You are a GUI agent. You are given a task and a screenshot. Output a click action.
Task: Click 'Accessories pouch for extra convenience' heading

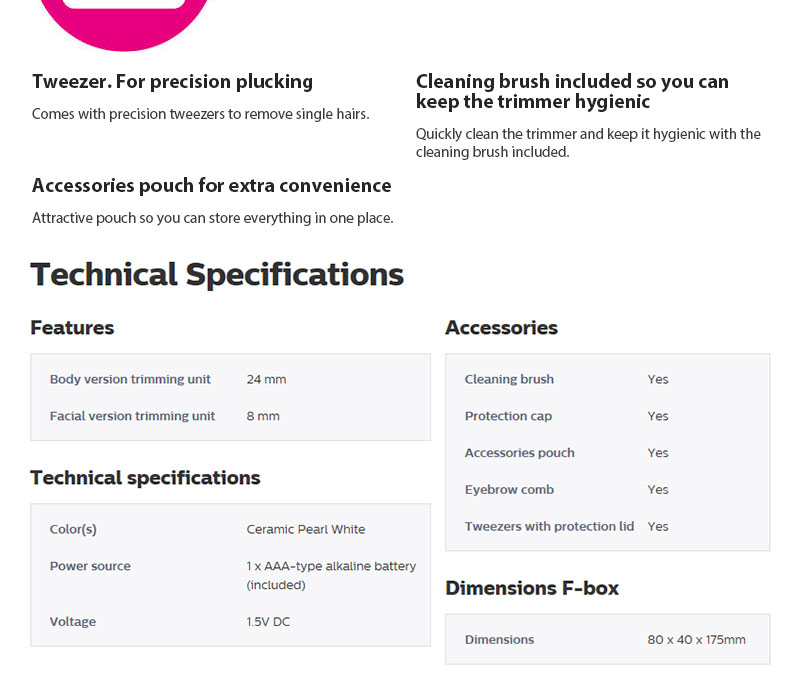click(x=211, y=186)
